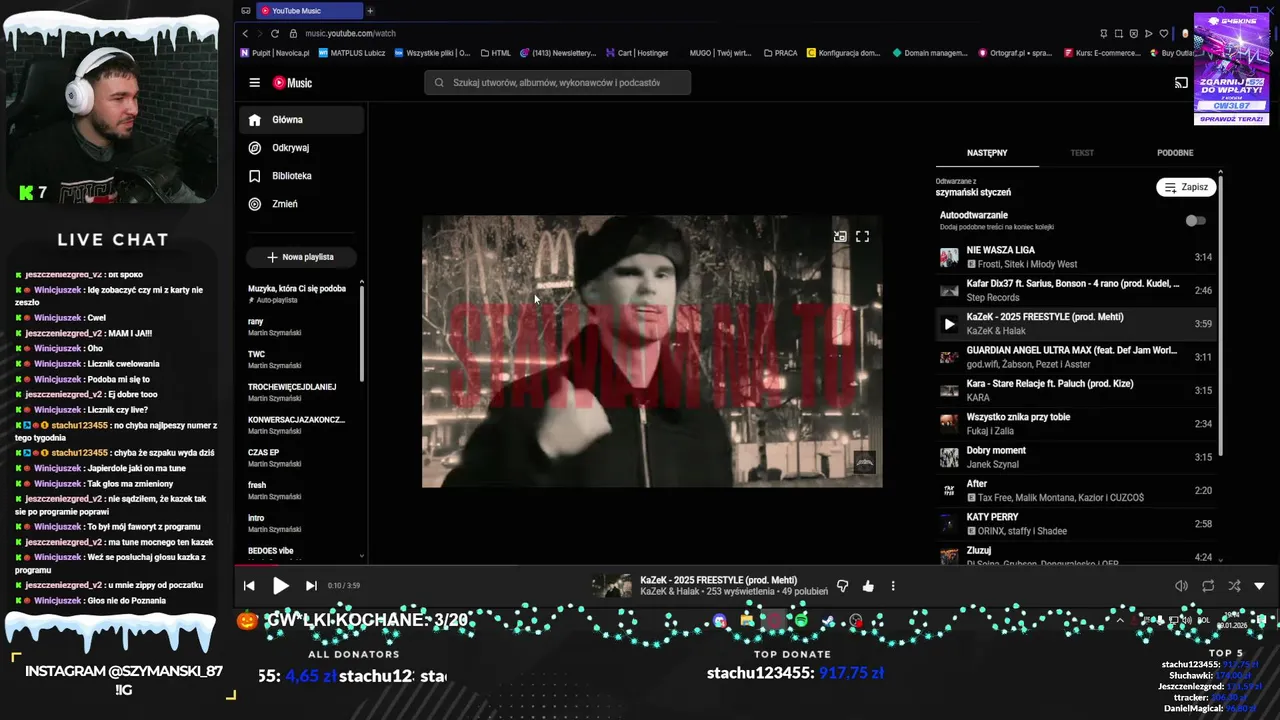Viewport: 1280px width, 720px height.
Task: Open playlist CZAS EP in sidebar
Action: (300, 458)
